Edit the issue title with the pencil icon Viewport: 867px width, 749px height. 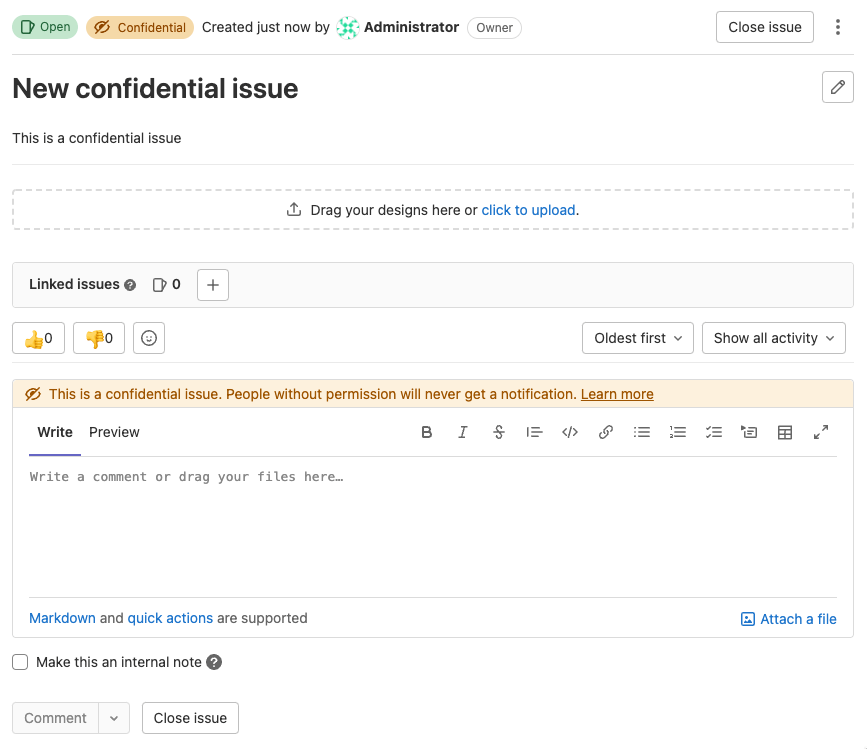click(837, 87)
